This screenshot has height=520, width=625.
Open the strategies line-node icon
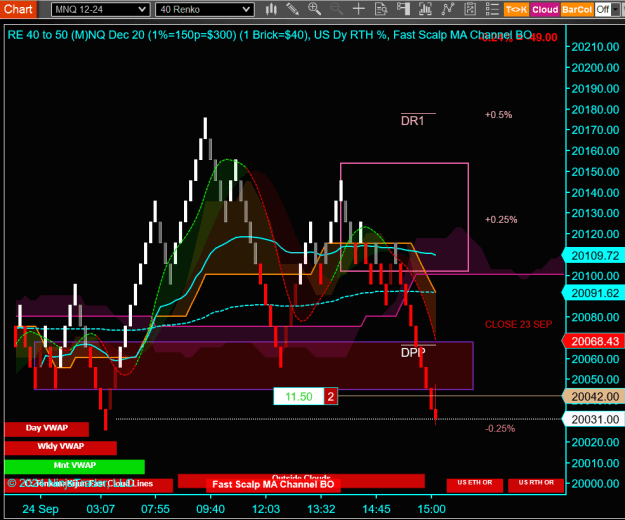coord(448,9)
